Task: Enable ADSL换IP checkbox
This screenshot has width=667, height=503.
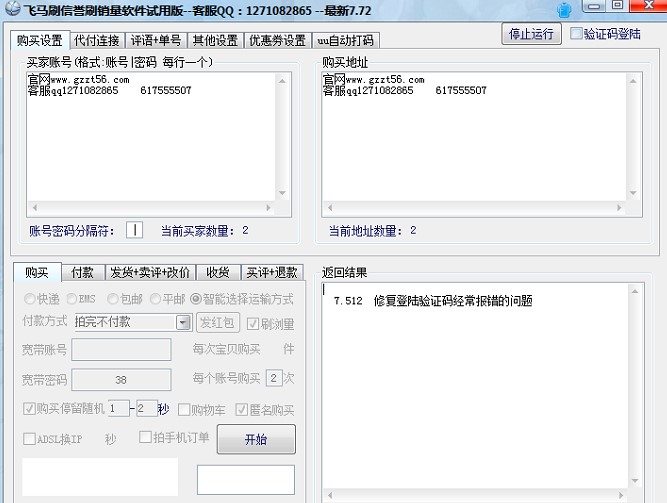Action: [29, 439]
